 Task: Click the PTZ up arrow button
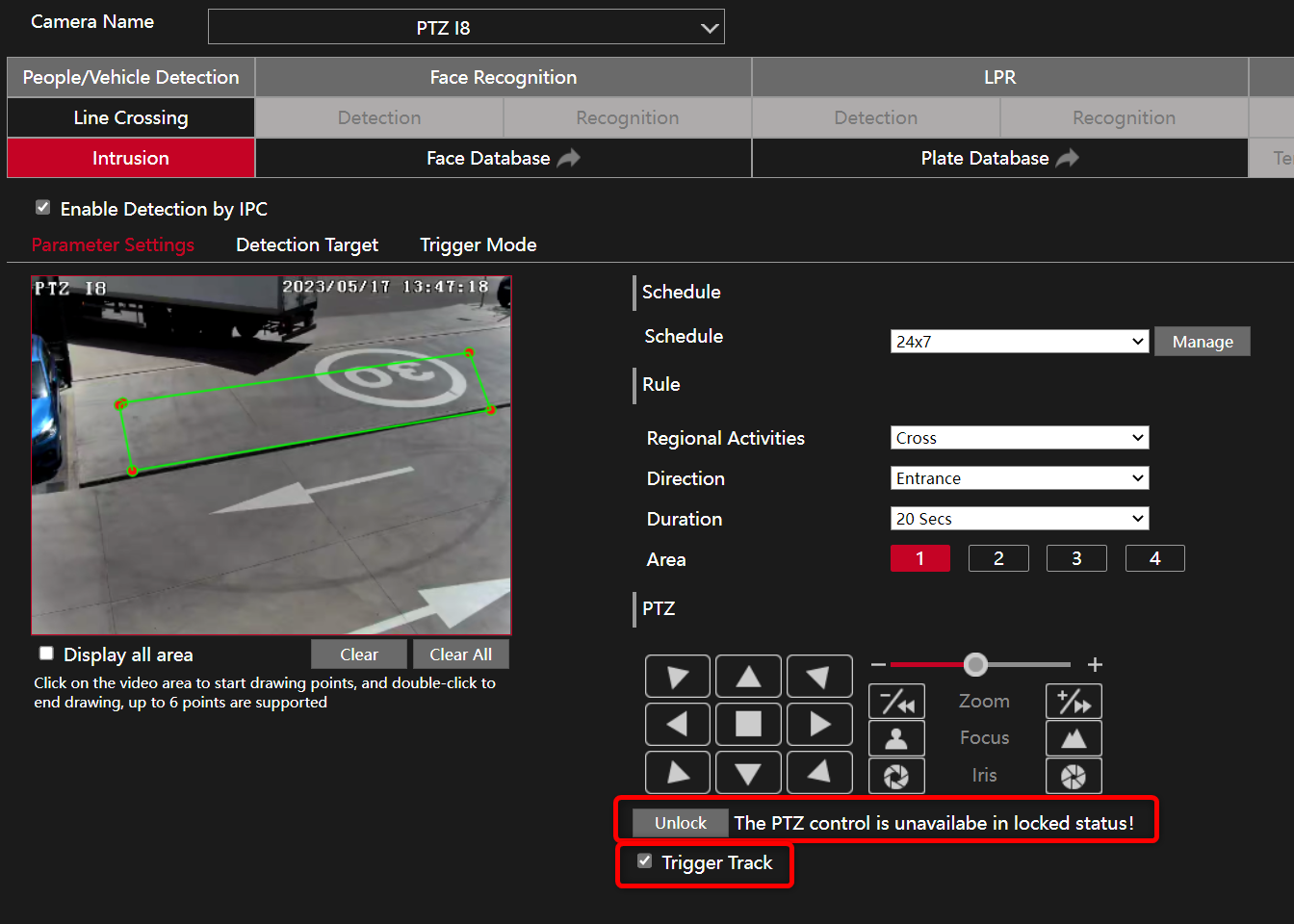coord(748,676)
